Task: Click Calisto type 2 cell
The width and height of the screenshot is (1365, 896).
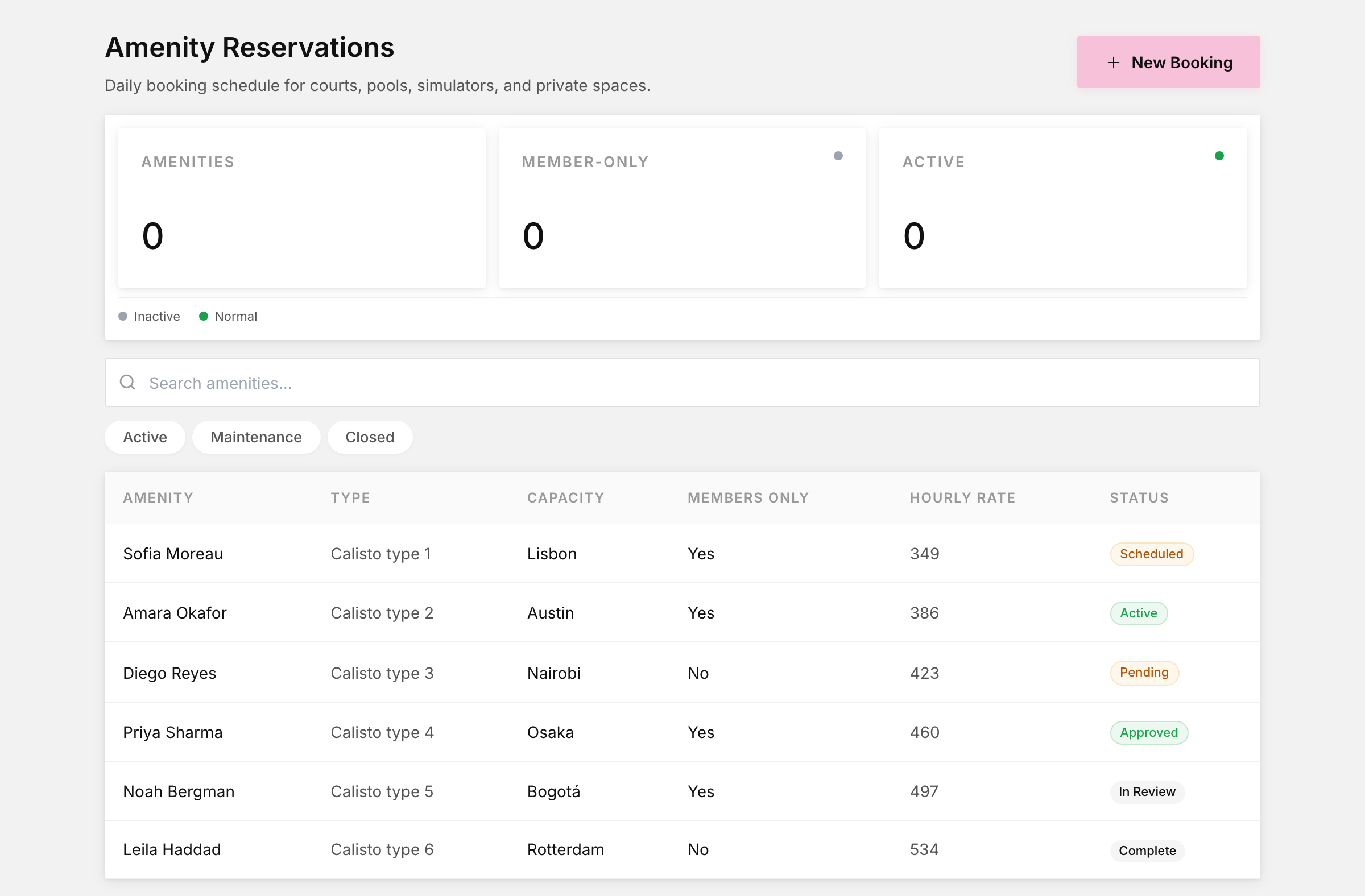Action: click(x=382, y=613)
